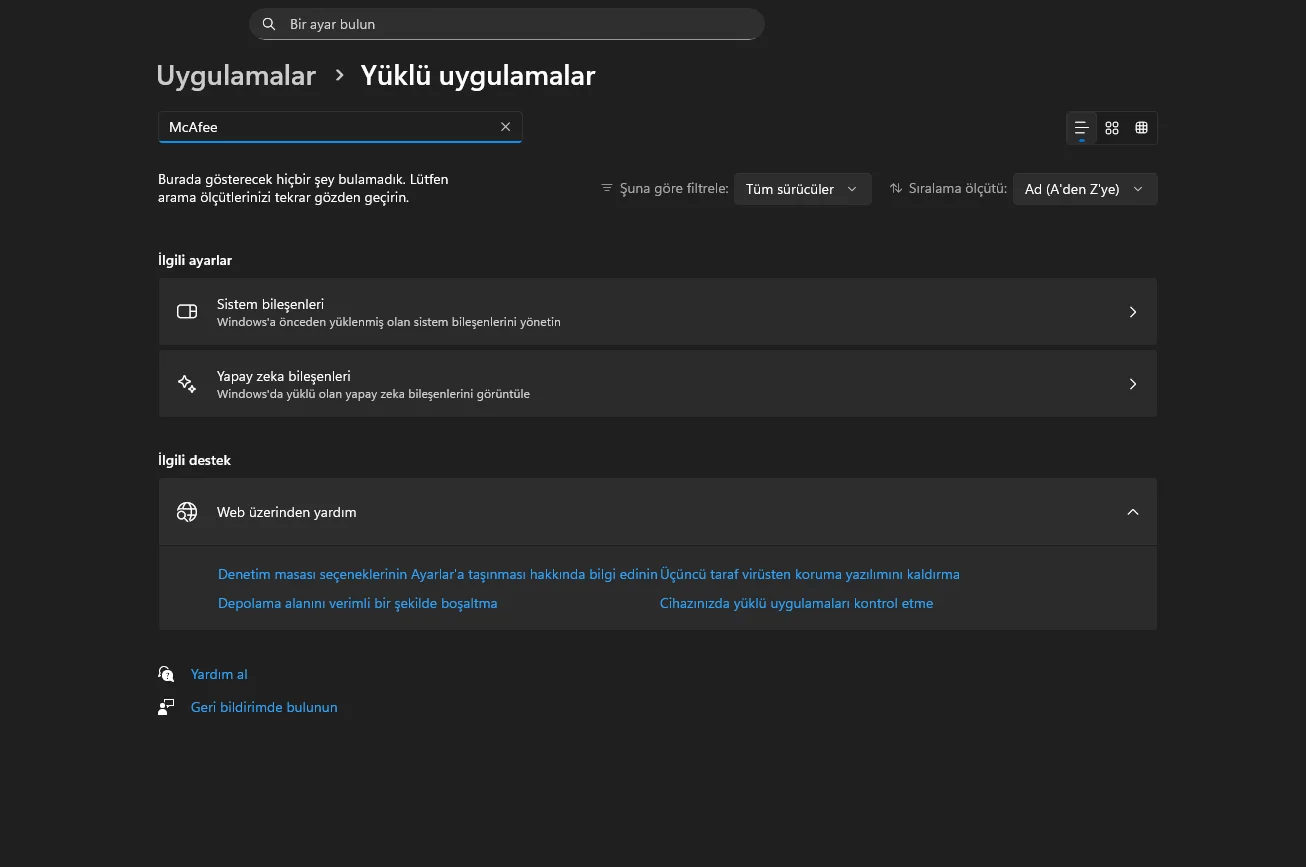Screen dimensions: 1306x867
Task: Select the Yüklü uygulamalar breadcrumb item
Action: point(477,75)
